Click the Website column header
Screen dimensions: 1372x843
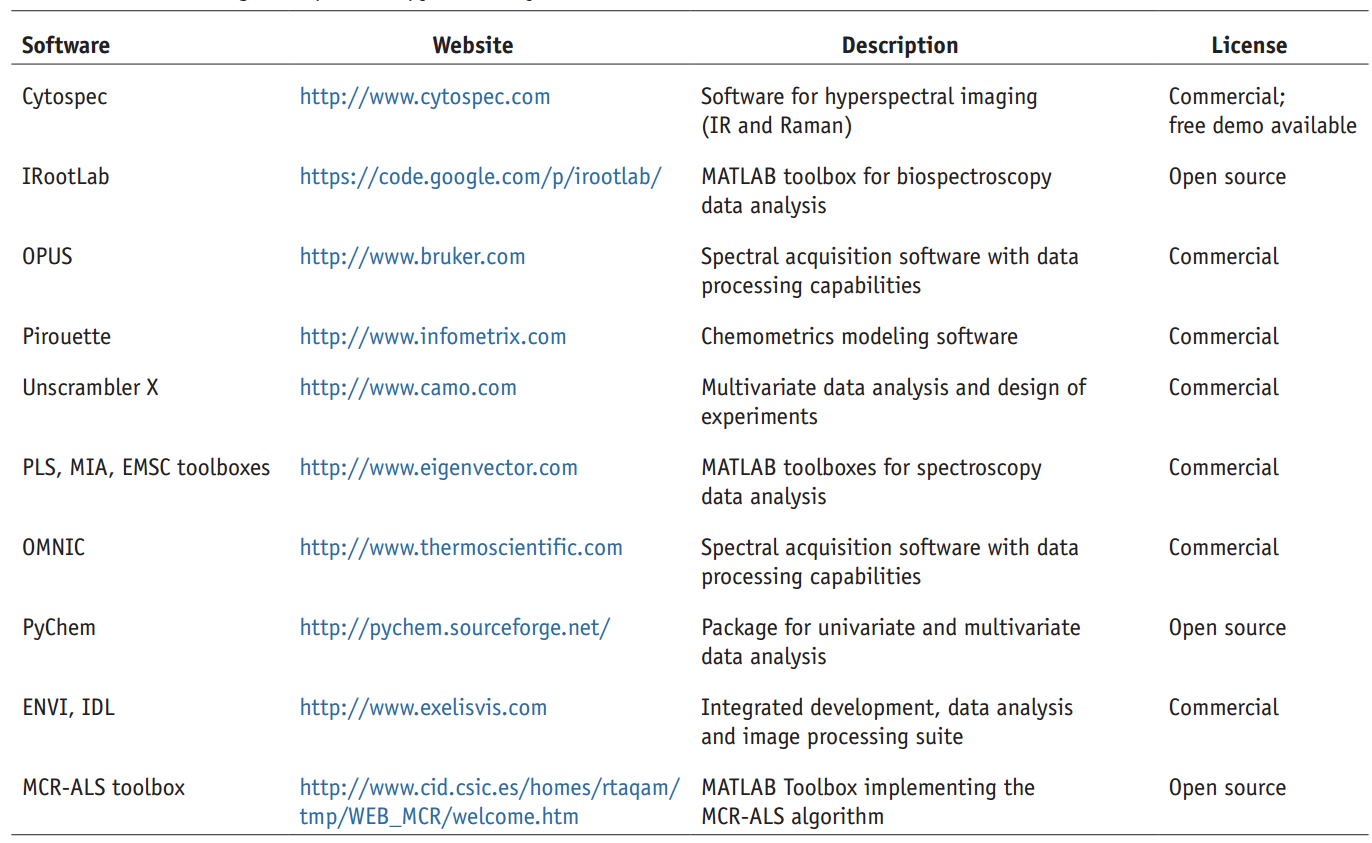[472, 45]
